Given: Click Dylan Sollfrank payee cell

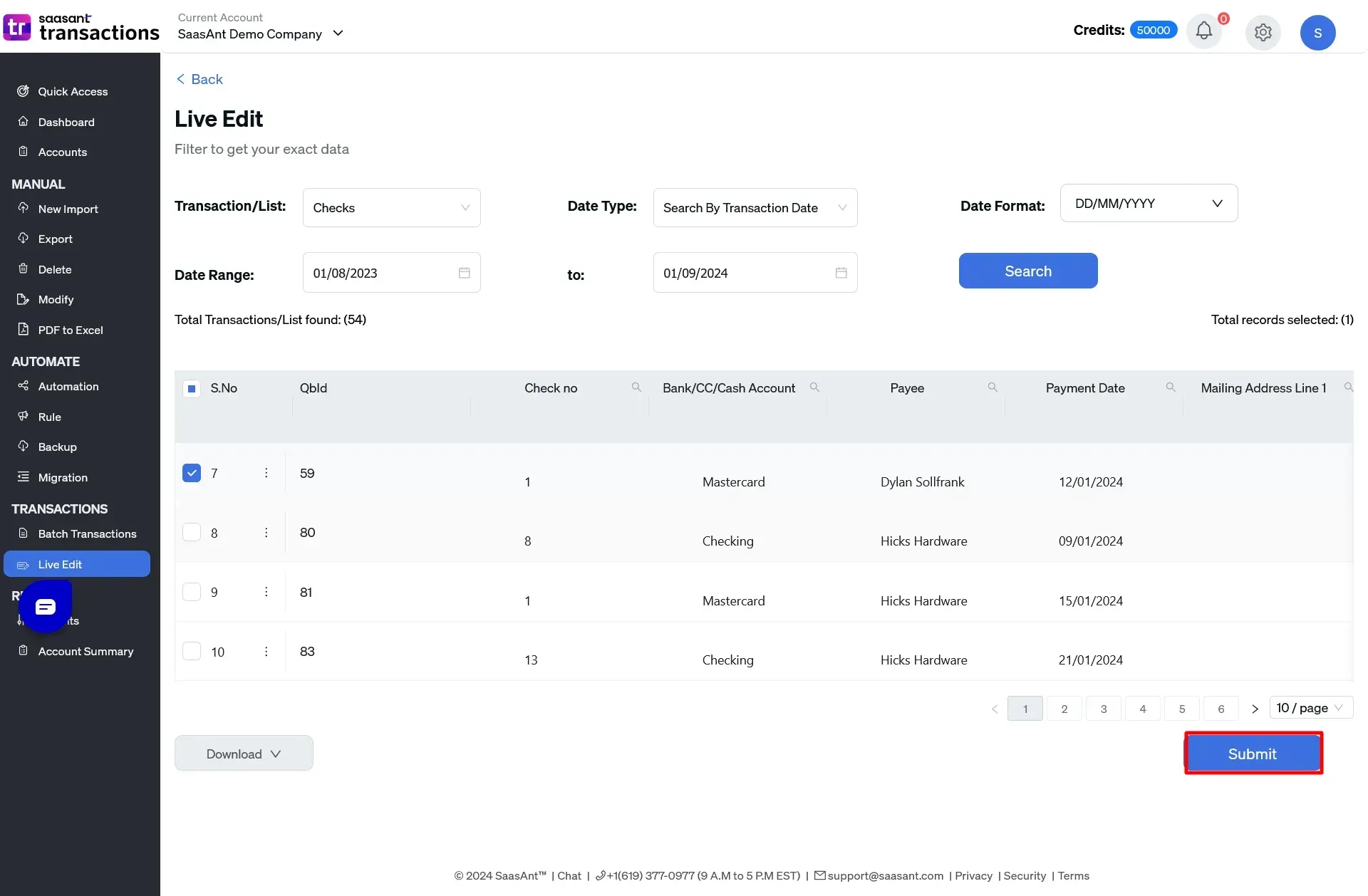Looking at the screenshot, I should 922,482.
